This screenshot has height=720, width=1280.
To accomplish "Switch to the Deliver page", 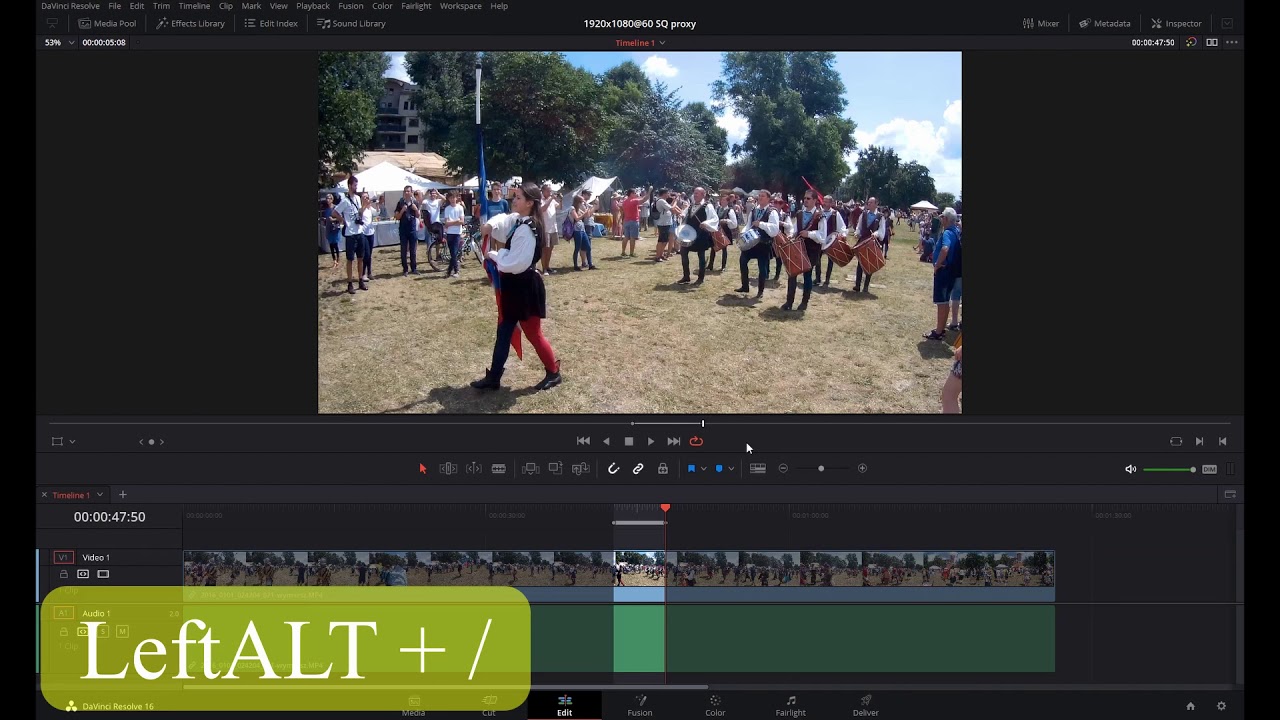I will coord(866,706).
